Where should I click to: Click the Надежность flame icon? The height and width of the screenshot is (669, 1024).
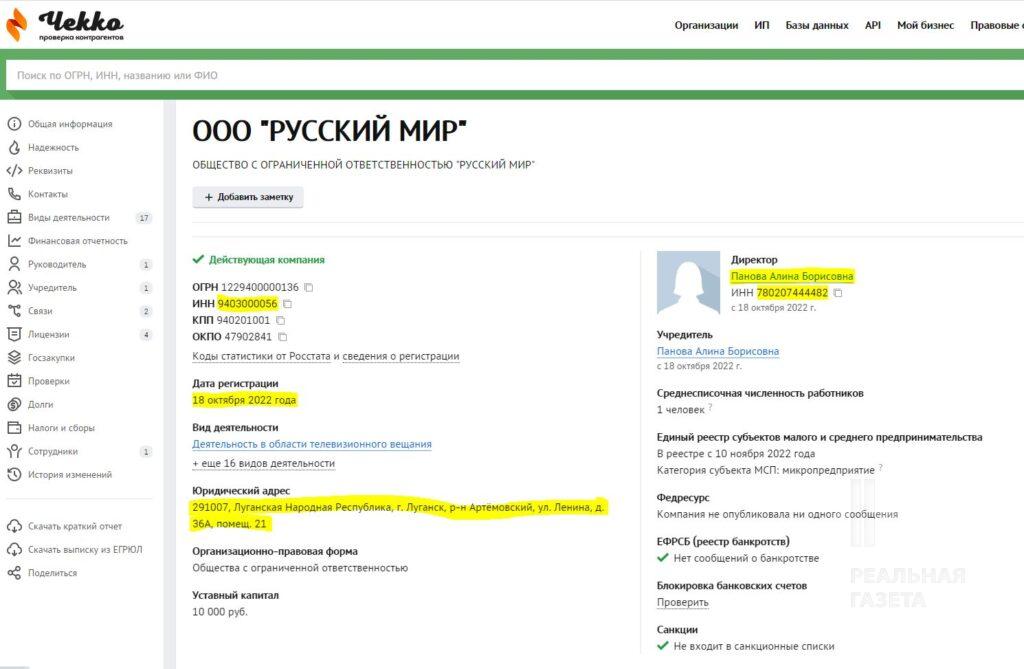coord(14,147)
